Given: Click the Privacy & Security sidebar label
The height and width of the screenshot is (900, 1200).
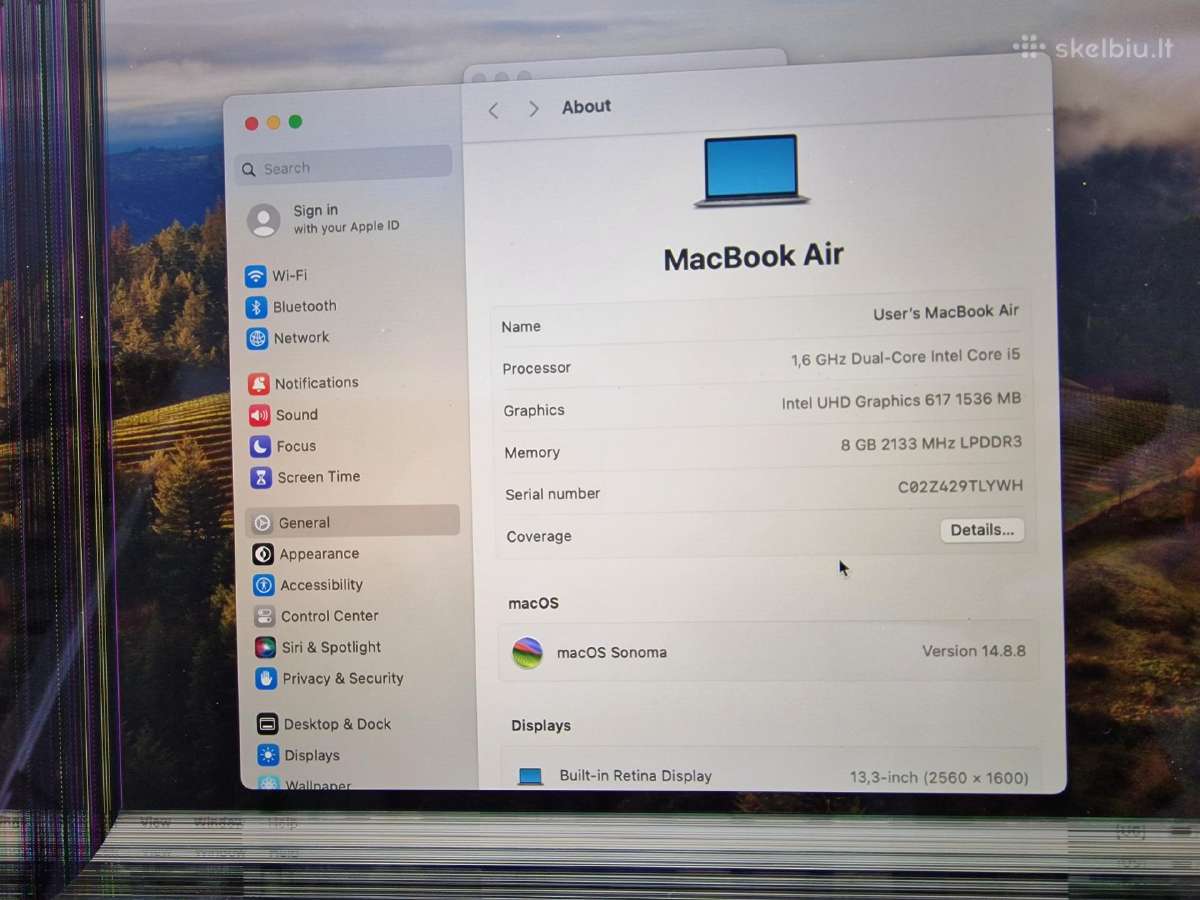Looking at the screenshot, I should (x=343, y=679).
